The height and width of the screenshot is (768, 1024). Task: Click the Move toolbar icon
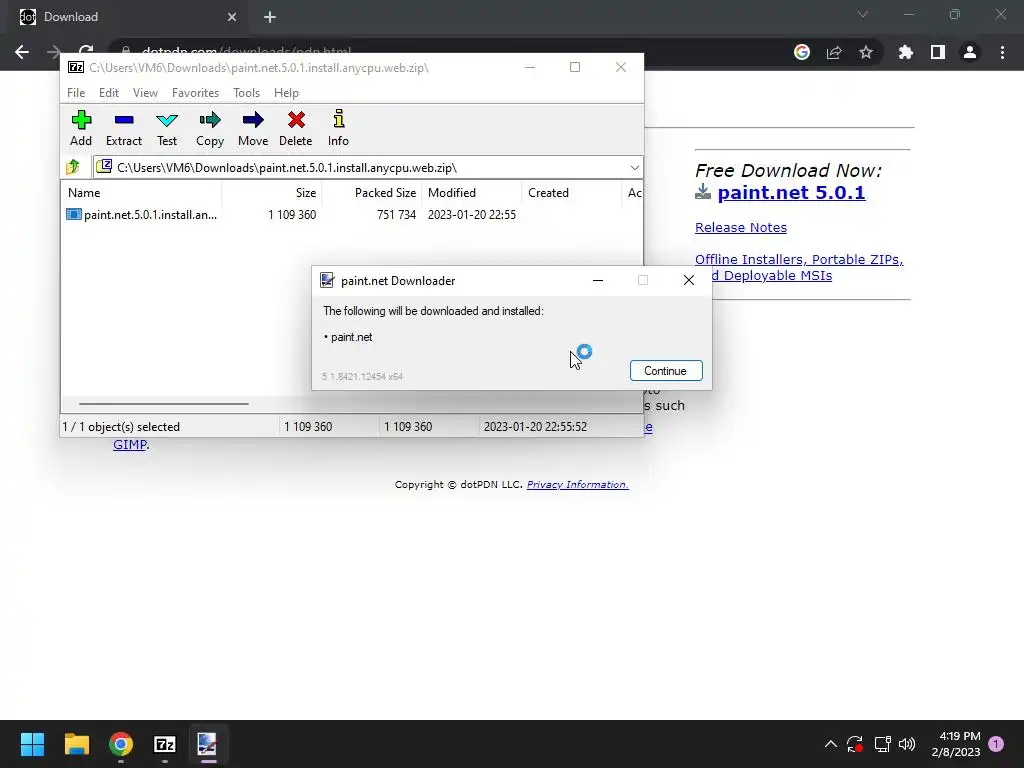253,128
